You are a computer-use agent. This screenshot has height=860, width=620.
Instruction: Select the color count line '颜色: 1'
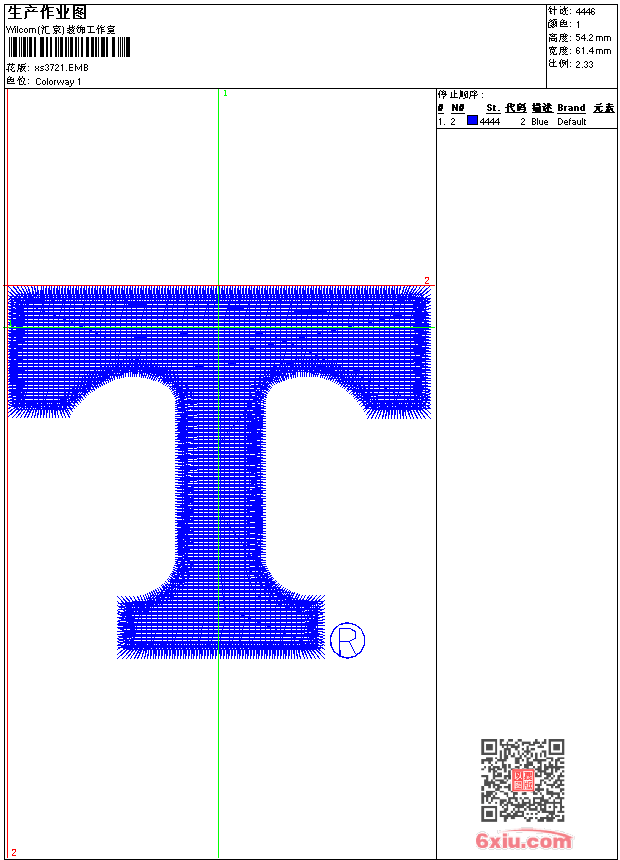(x=564, y=24)
